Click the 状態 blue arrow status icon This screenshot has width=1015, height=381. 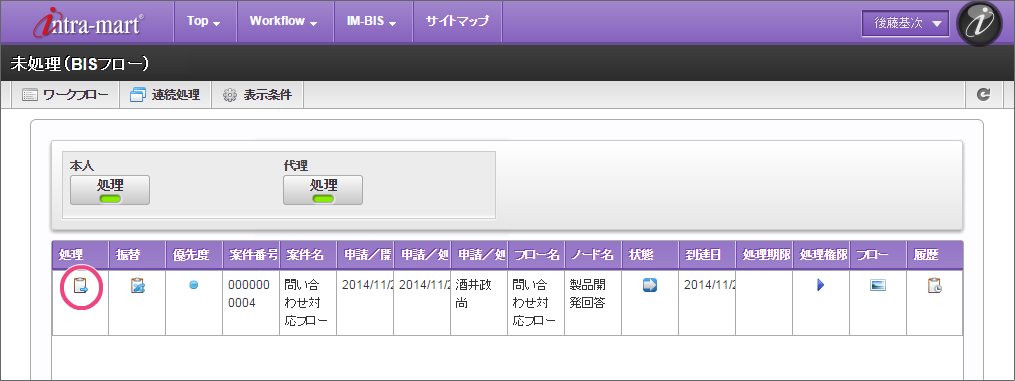(x=650, y=285)
